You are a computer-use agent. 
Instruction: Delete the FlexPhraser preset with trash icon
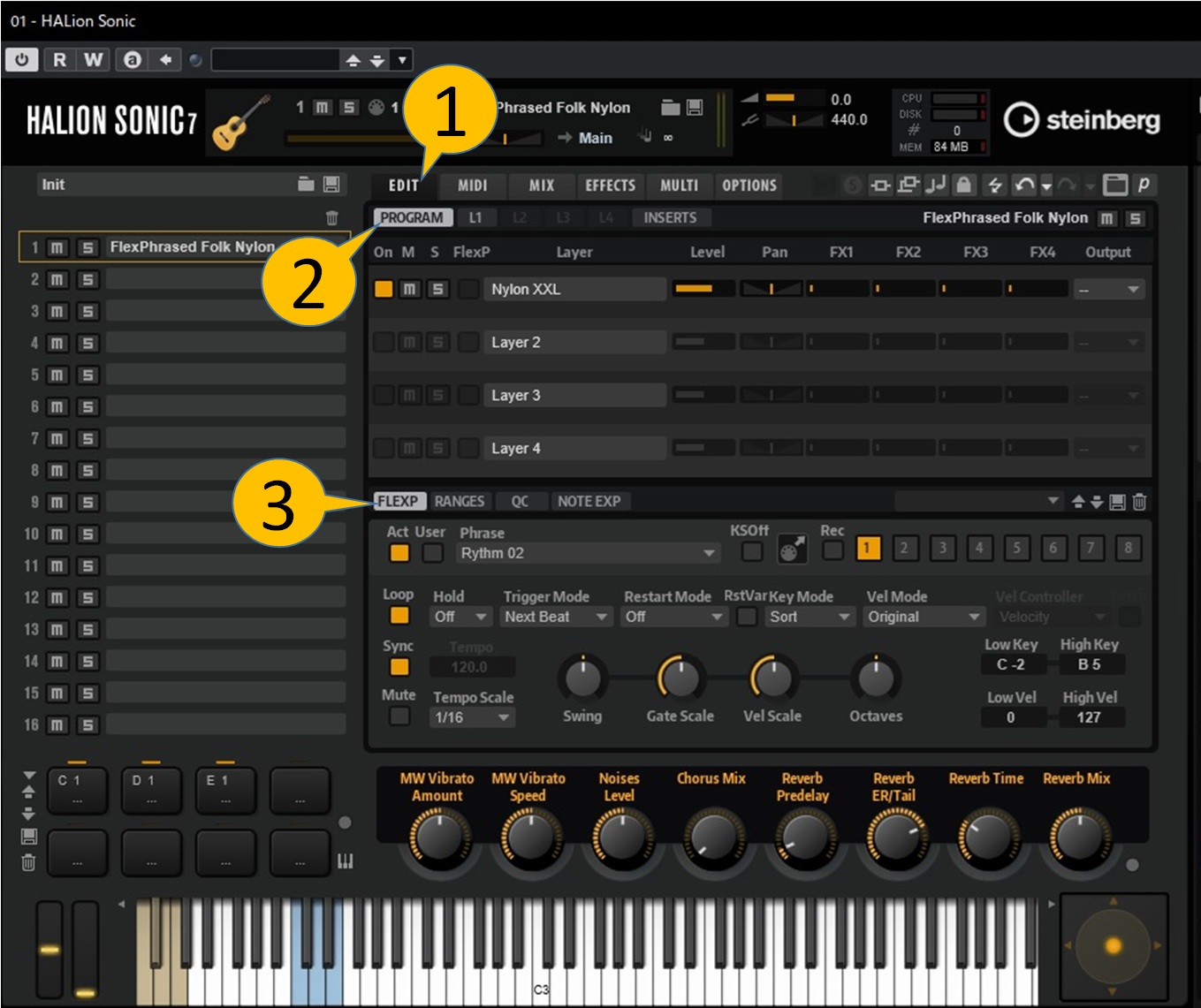[x=1139, y=502]
